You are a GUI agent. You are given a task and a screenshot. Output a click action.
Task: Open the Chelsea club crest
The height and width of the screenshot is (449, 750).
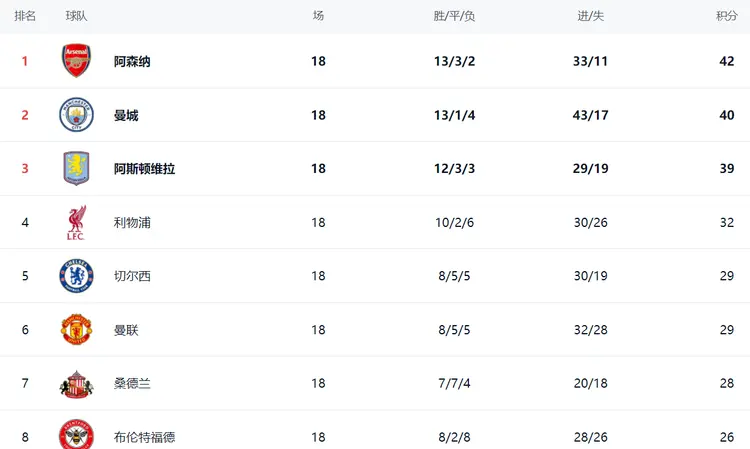click(76, 276)
